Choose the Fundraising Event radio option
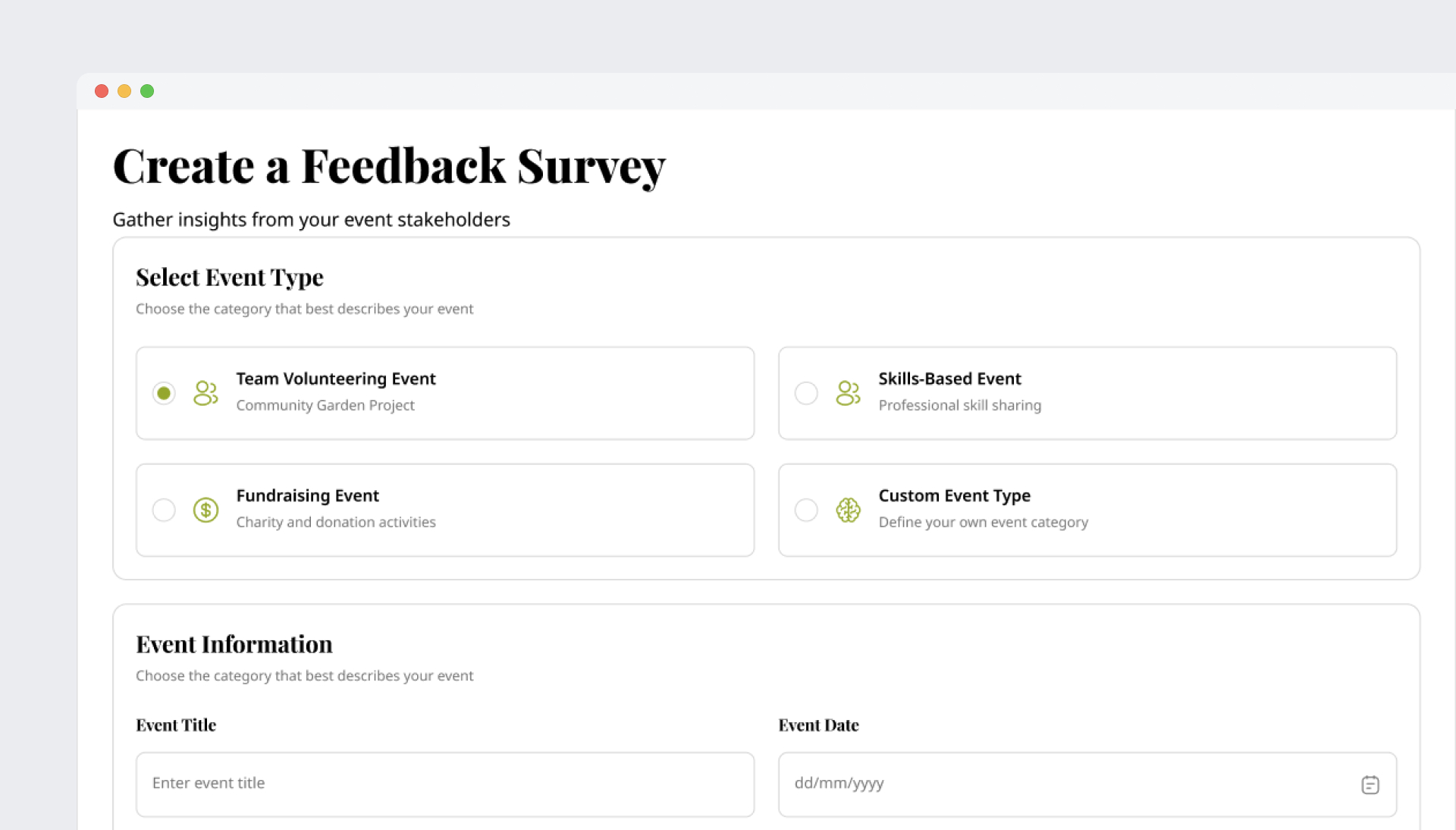The width and height of the screenshot is (1456, 830). [164, 510]
